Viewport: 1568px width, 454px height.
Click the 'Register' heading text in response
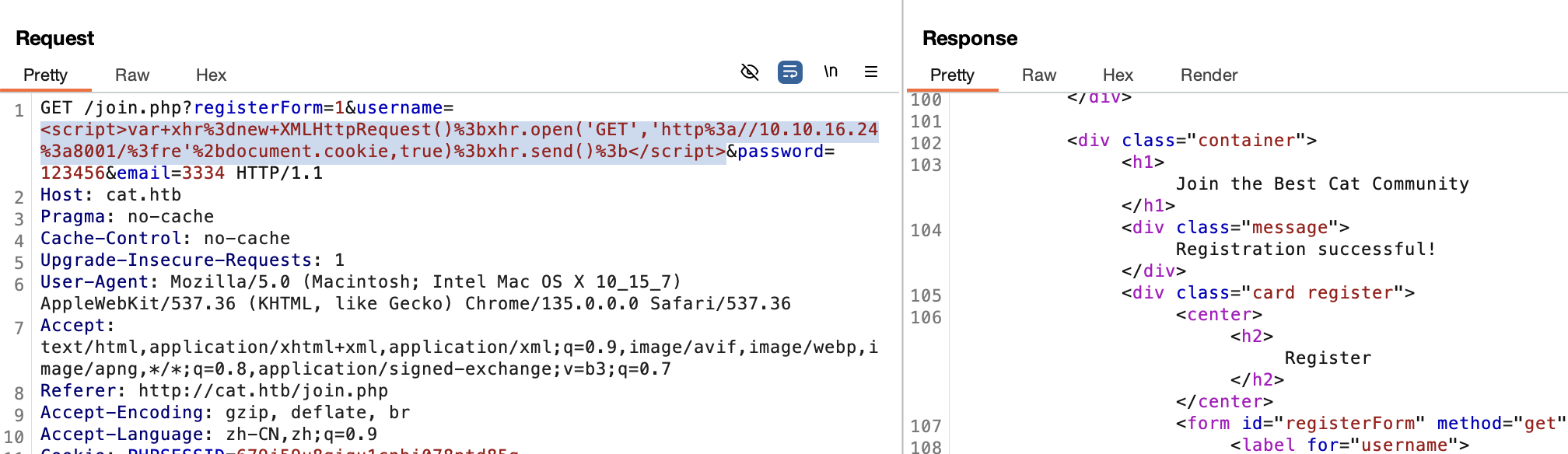click(1328, 358)
